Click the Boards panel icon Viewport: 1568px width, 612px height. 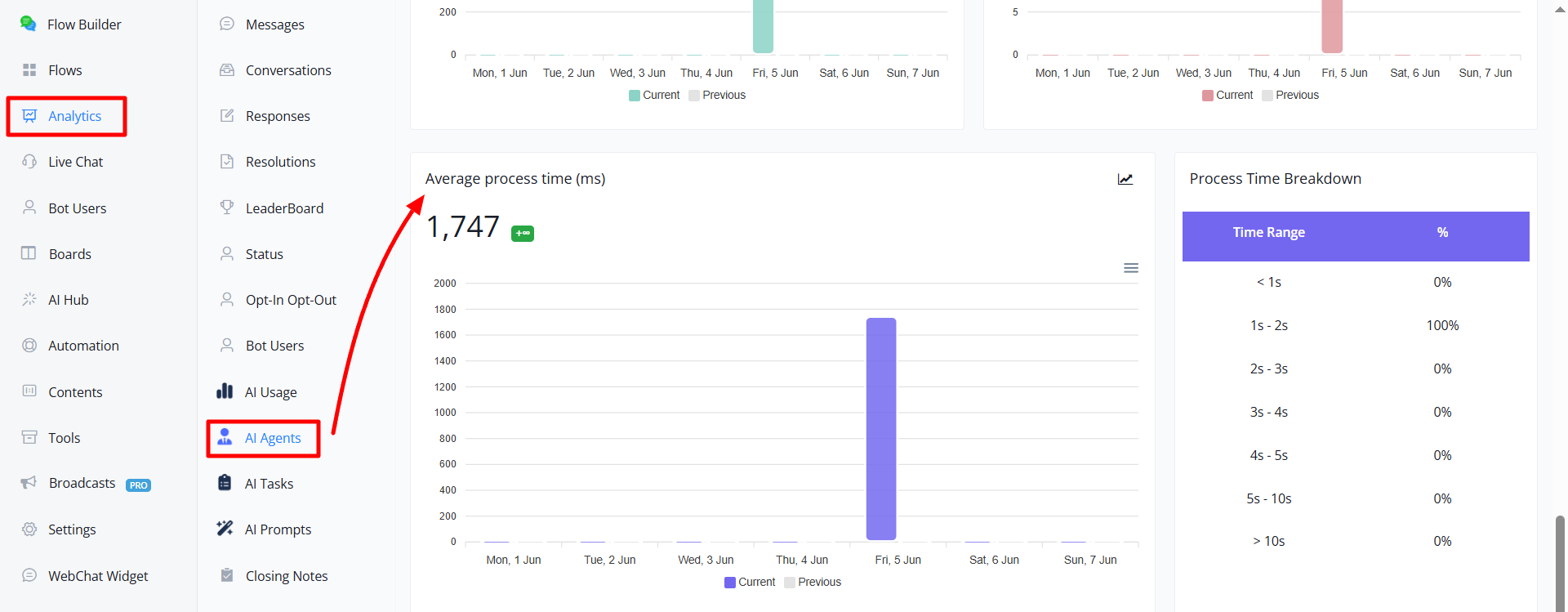pyautogui.click(x=29, y=253)
